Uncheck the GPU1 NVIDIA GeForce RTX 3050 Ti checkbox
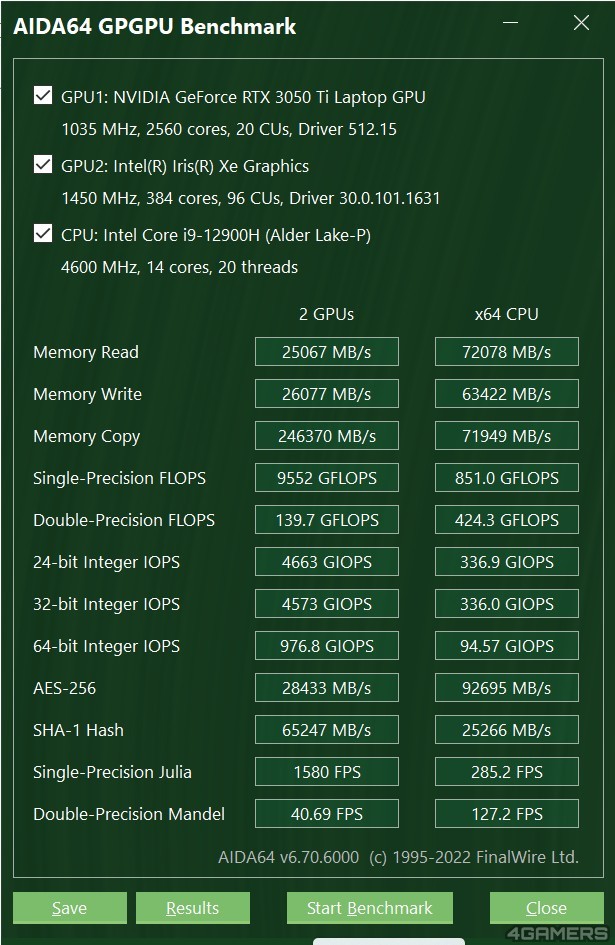Viewport: 615px width, 945px height. click(43, 96)
